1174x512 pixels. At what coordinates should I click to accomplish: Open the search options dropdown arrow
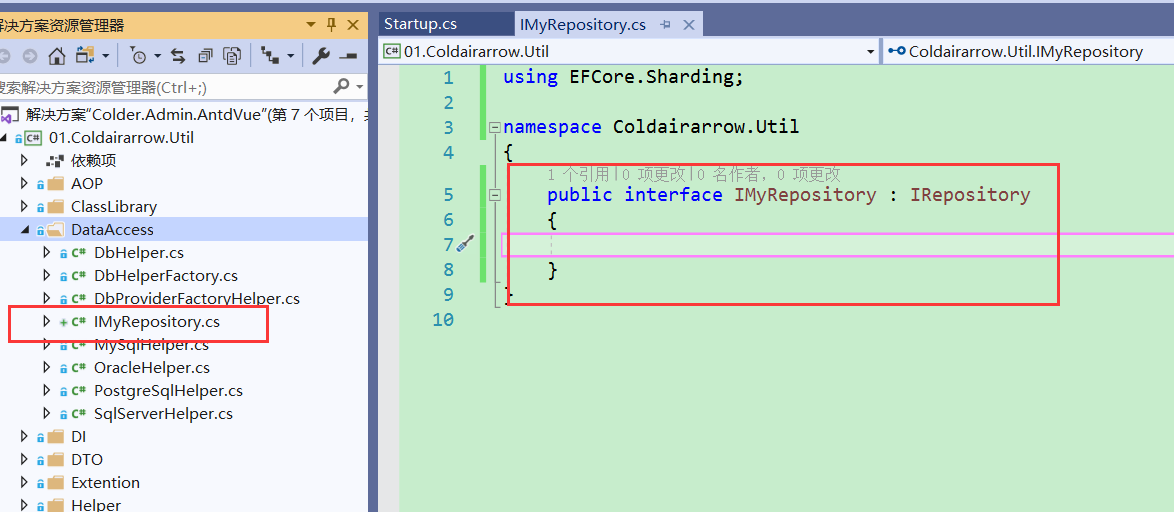coord(359,87)
